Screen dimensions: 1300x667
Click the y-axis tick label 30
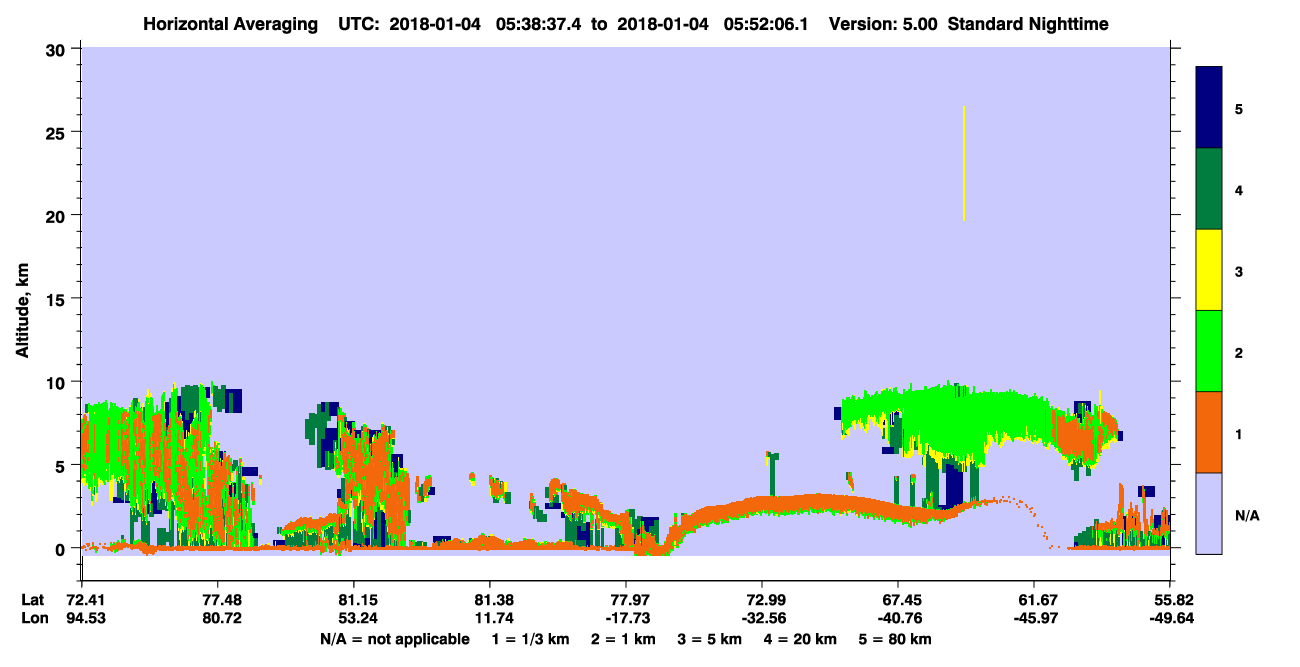(x=58, y=49)
